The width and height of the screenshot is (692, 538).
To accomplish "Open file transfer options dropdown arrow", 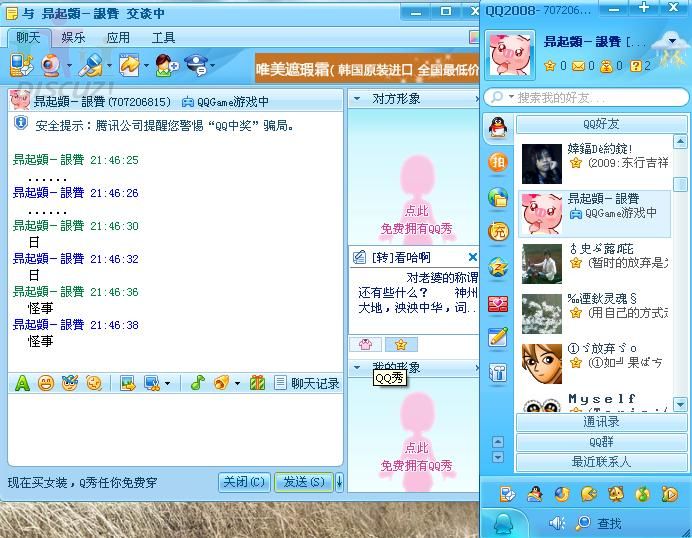I will coord(146,66).
